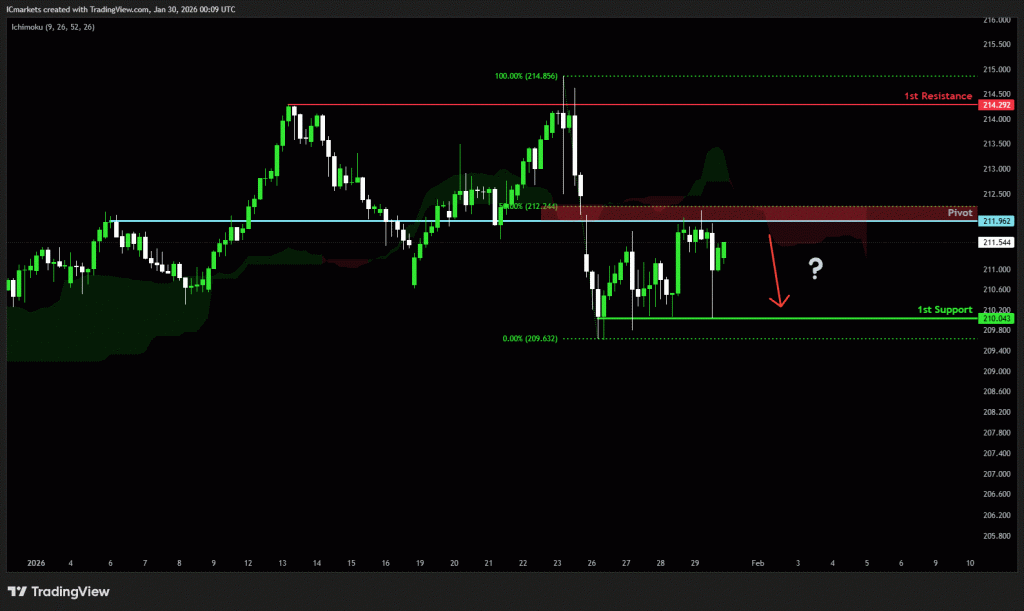1024x611 pixels.
Task: Select the Pivot text label
Action: tap(959, 214)
